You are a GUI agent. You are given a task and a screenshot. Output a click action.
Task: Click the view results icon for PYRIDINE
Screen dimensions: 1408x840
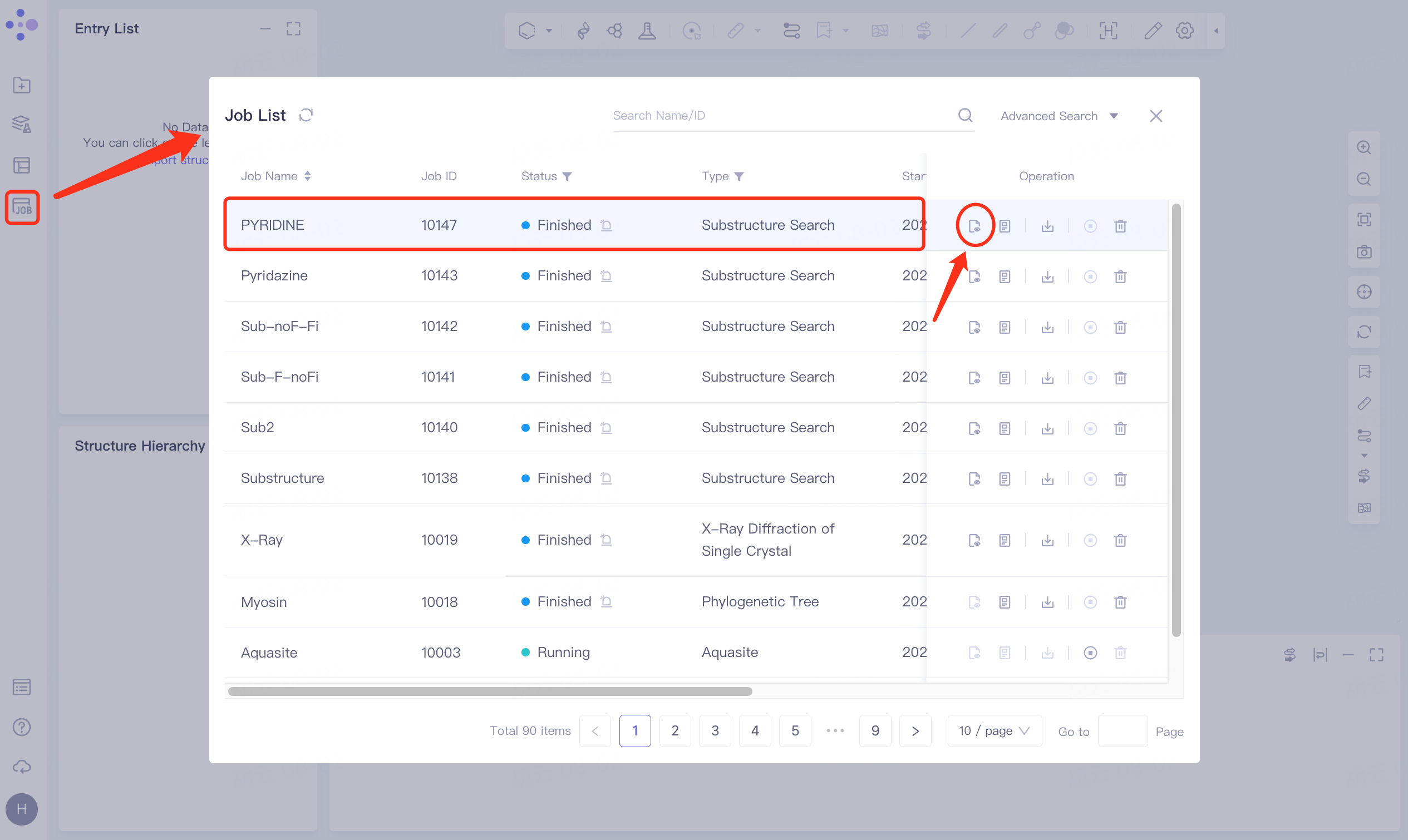coord(974,226)
